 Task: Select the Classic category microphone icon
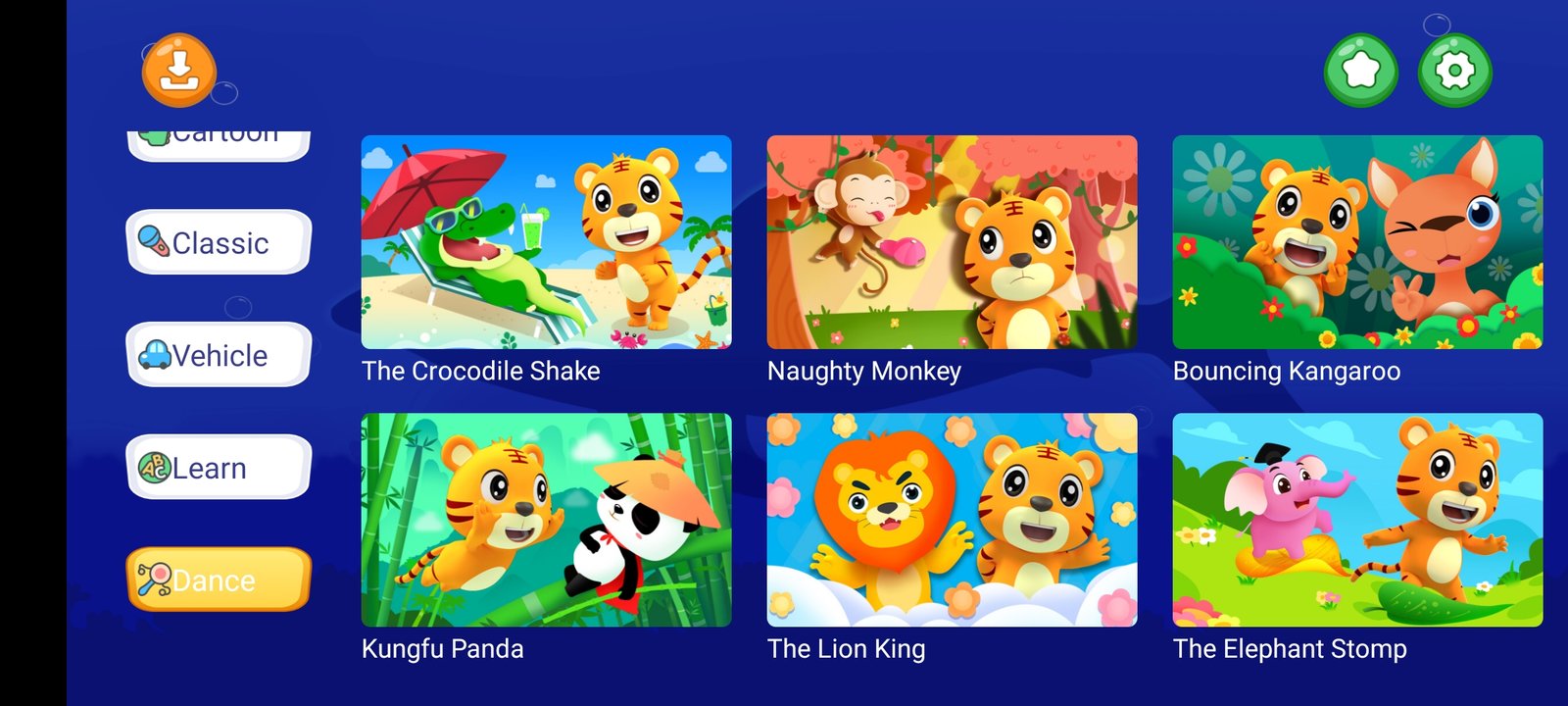click(154, 242)
